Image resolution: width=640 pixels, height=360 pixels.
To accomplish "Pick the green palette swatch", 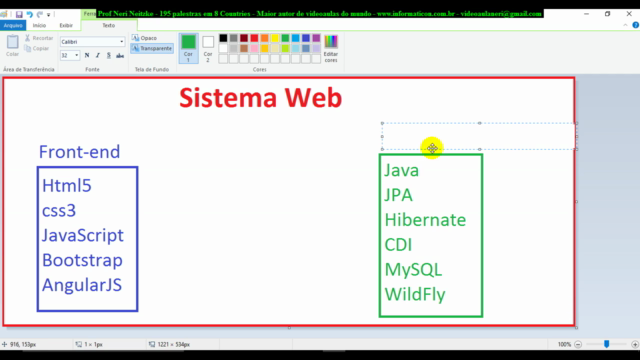I will [x=285, y=38].
